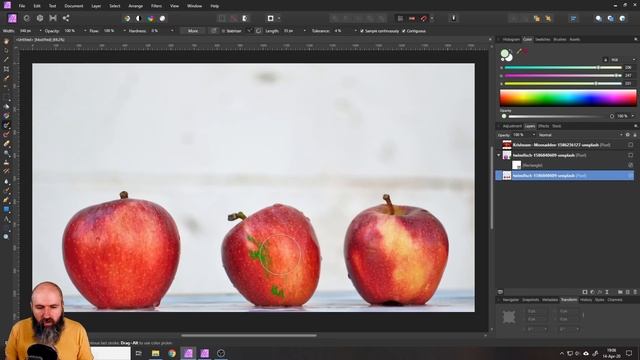Open the brush Opacity dropdown
Viewport: 640px width, 360px height.
point(85,31)
